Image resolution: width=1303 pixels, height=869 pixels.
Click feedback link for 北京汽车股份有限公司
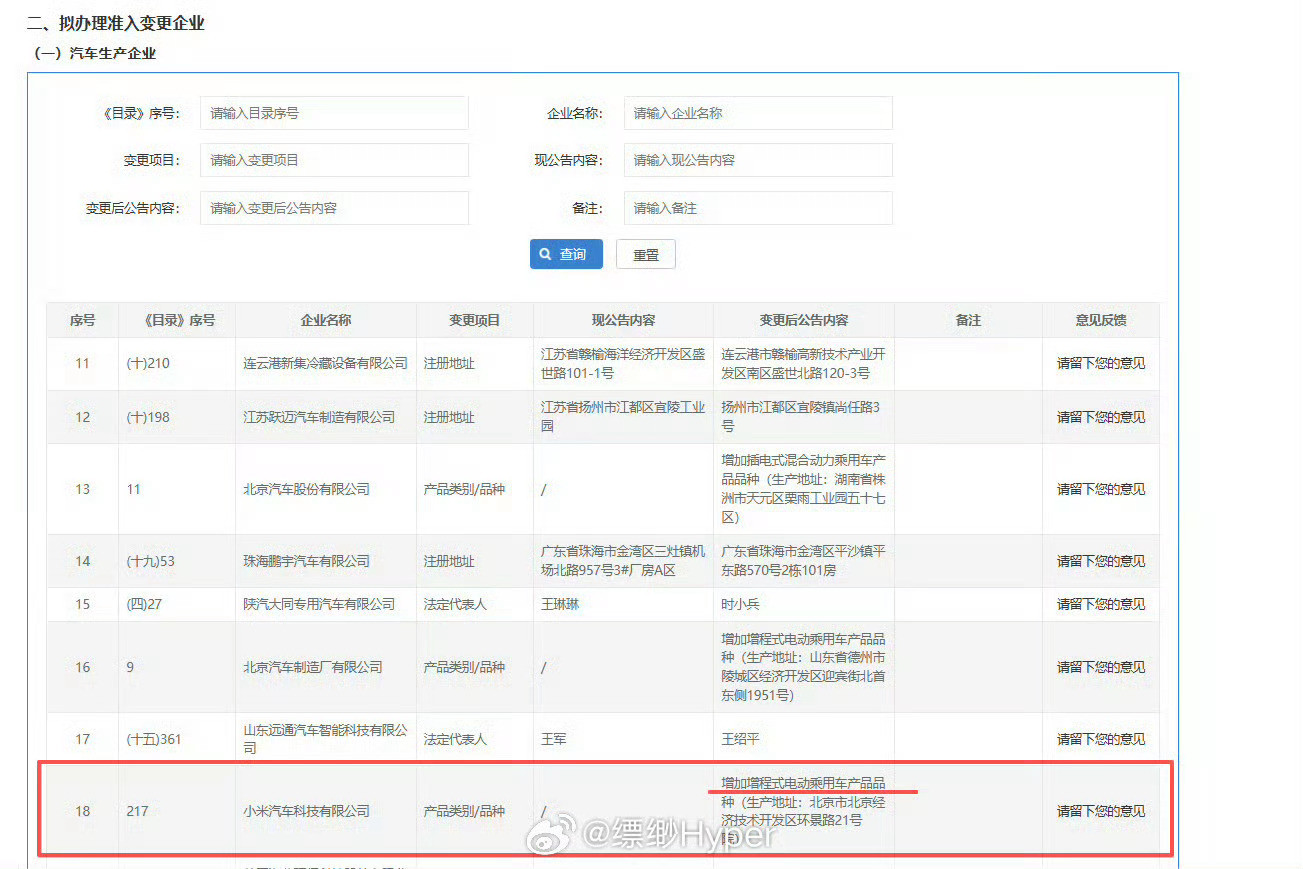[x=1101, y=489]
